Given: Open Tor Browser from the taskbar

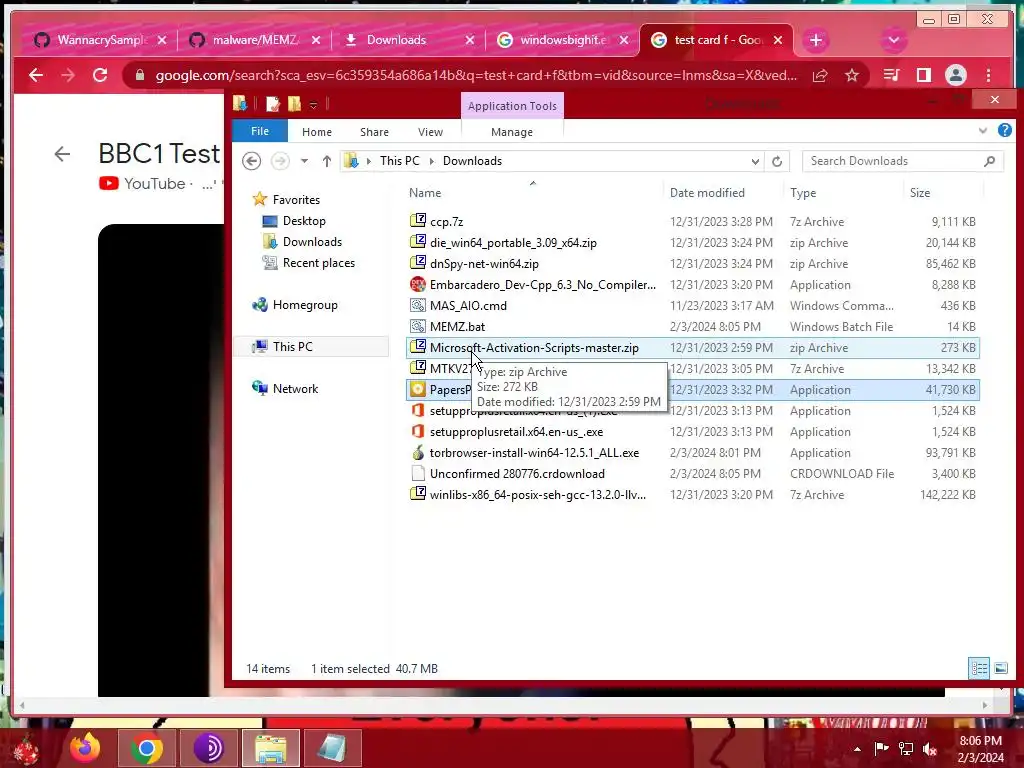Looking at the screenshot, I should (x=209, y=748).
